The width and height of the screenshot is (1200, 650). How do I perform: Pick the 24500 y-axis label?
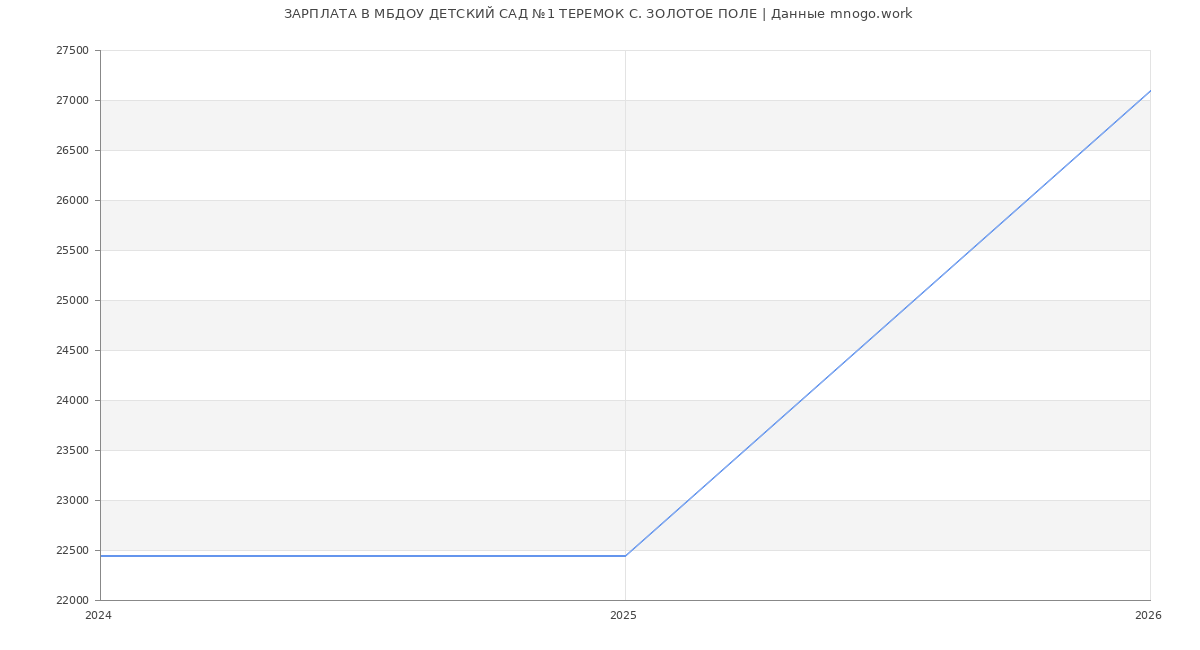pyautogui.click(x=72, y=351)
